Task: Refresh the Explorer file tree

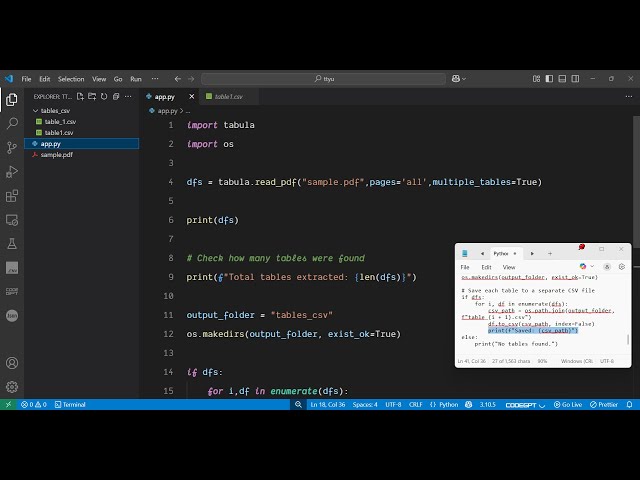Action: pos(104,97)
